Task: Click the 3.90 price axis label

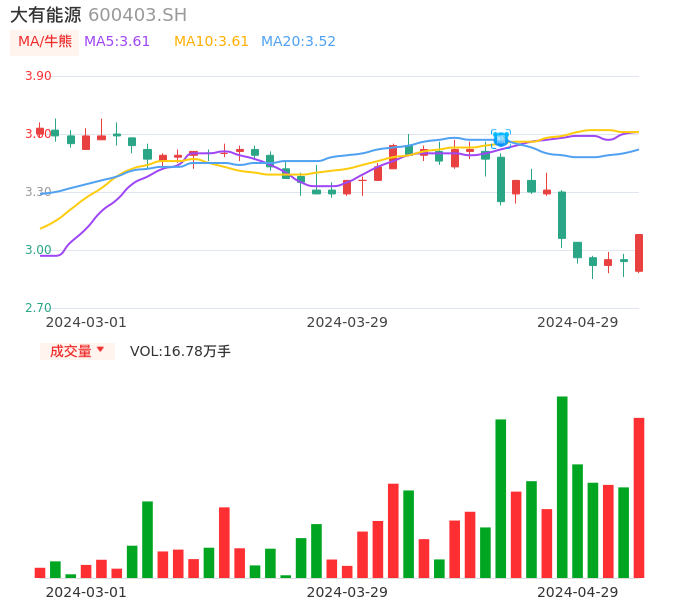Action: (38, 76)
